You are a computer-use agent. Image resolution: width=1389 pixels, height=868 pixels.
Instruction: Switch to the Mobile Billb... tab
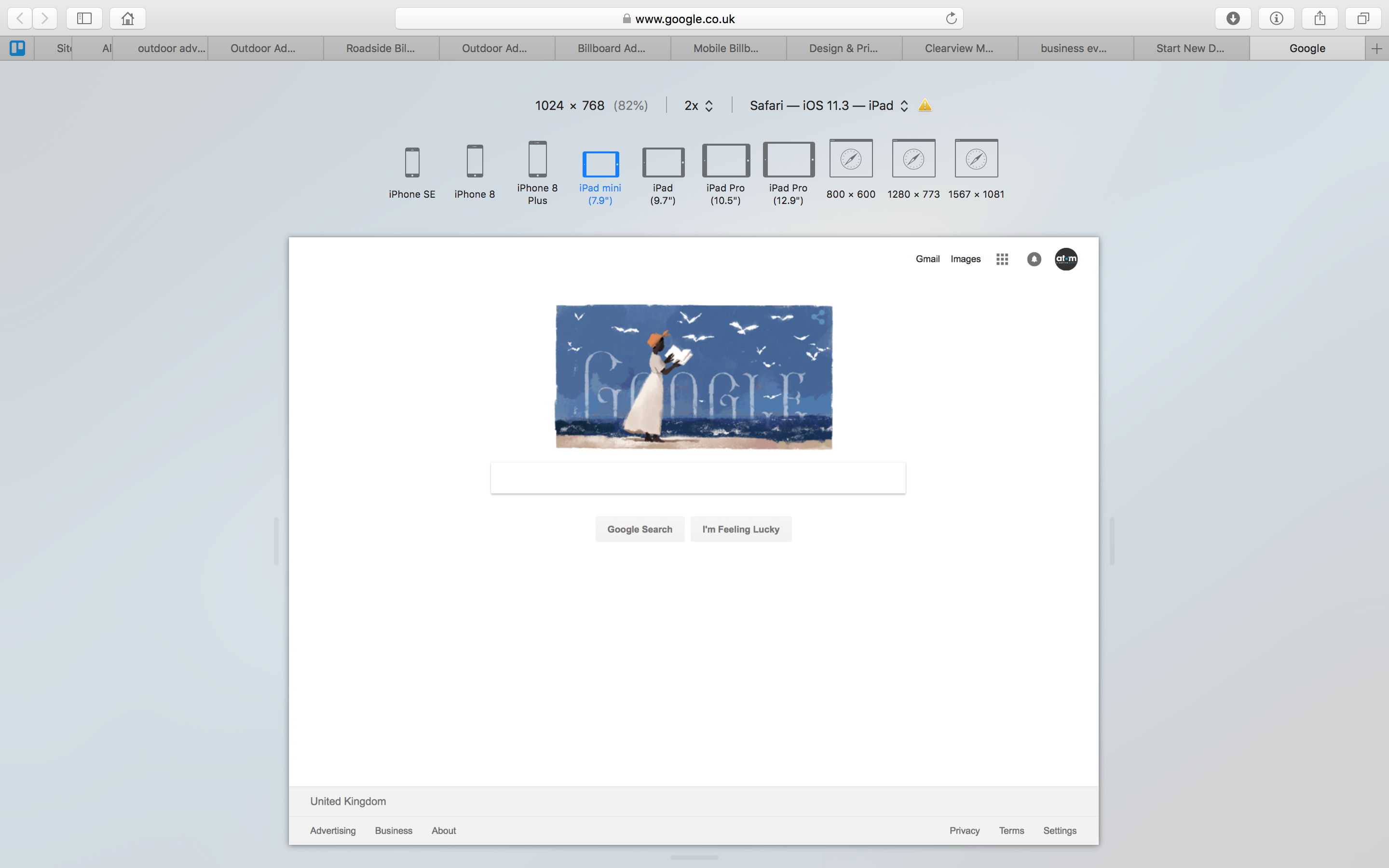[725, 48]
